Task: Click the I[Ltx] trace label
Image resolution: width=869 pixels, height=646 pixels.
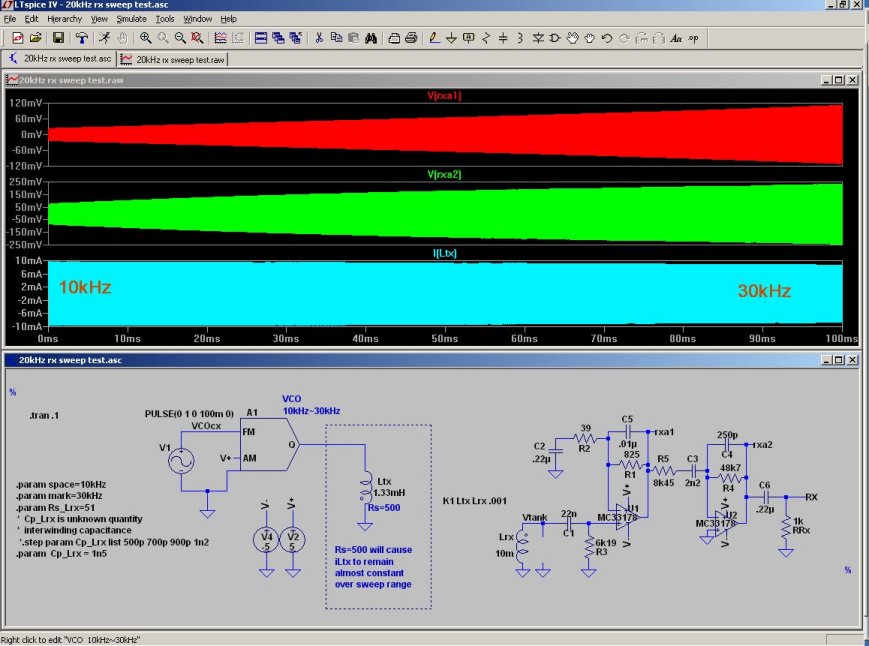Action: click(444, 253)
